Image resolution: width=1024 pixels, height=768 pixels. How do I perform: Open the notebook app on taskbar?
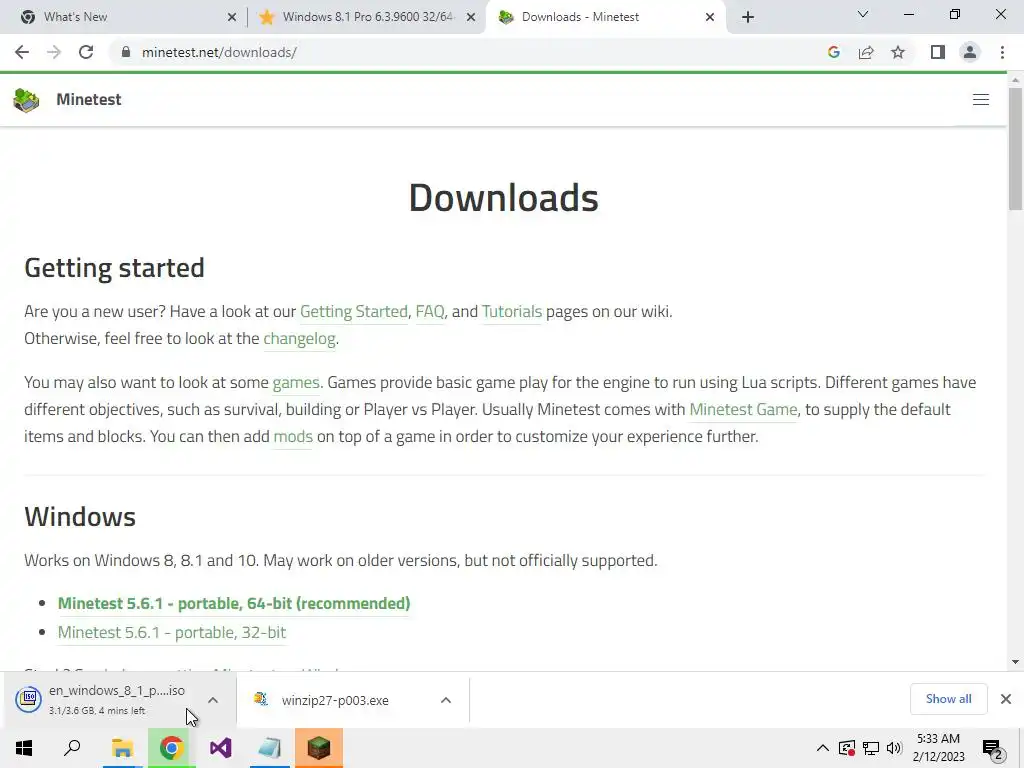[270, 748]
